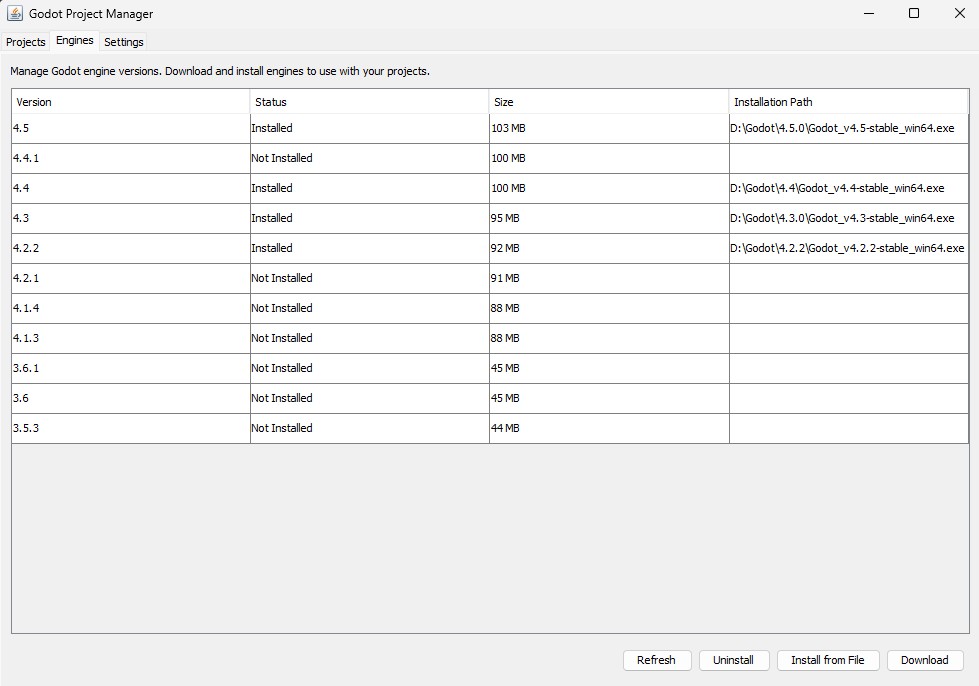Click Install from File button
The height and width of the screenshot is (686, 979).
(827, 660)
